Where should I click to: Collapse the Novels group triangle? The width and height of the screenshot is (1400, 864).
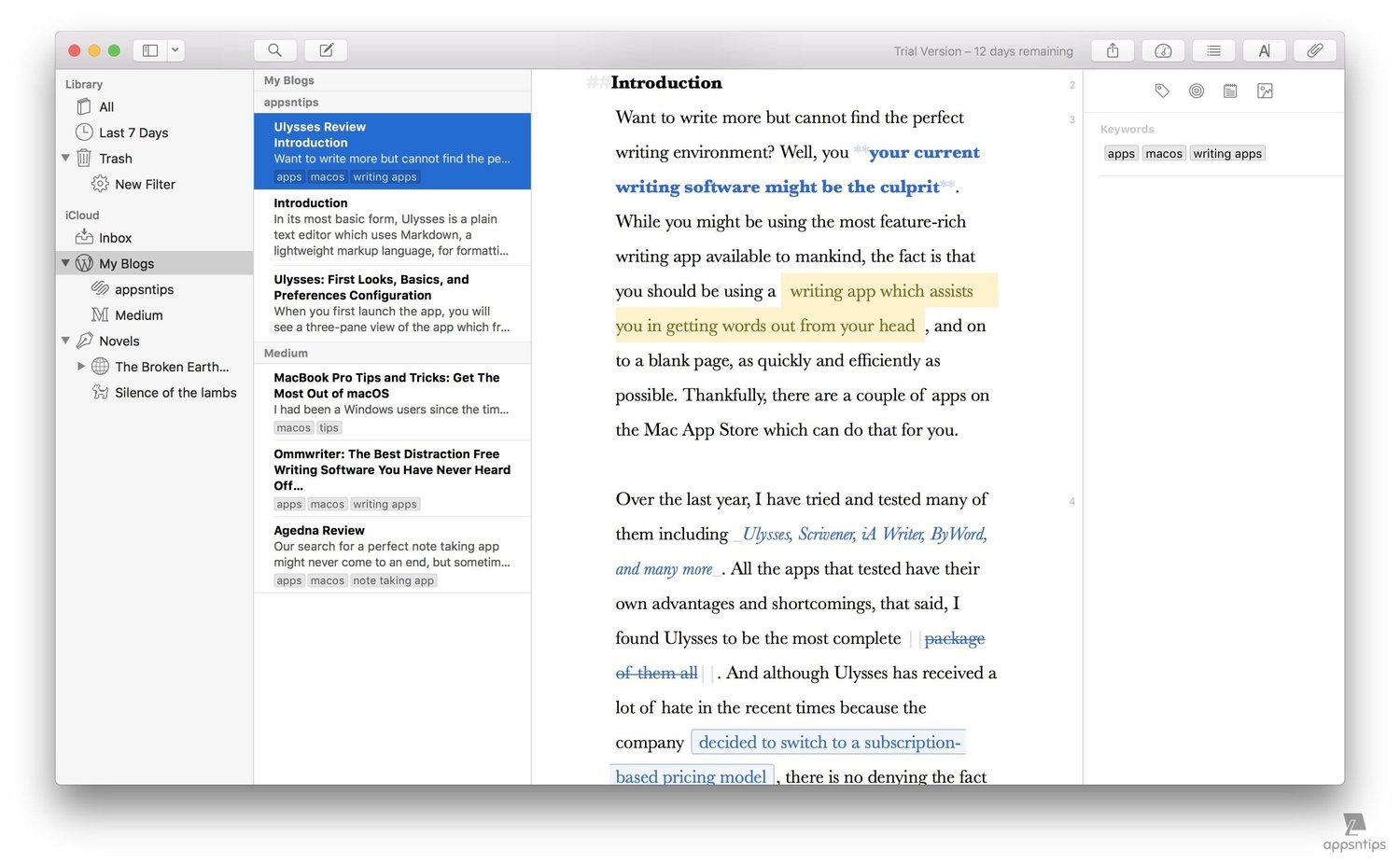point(65,341)
